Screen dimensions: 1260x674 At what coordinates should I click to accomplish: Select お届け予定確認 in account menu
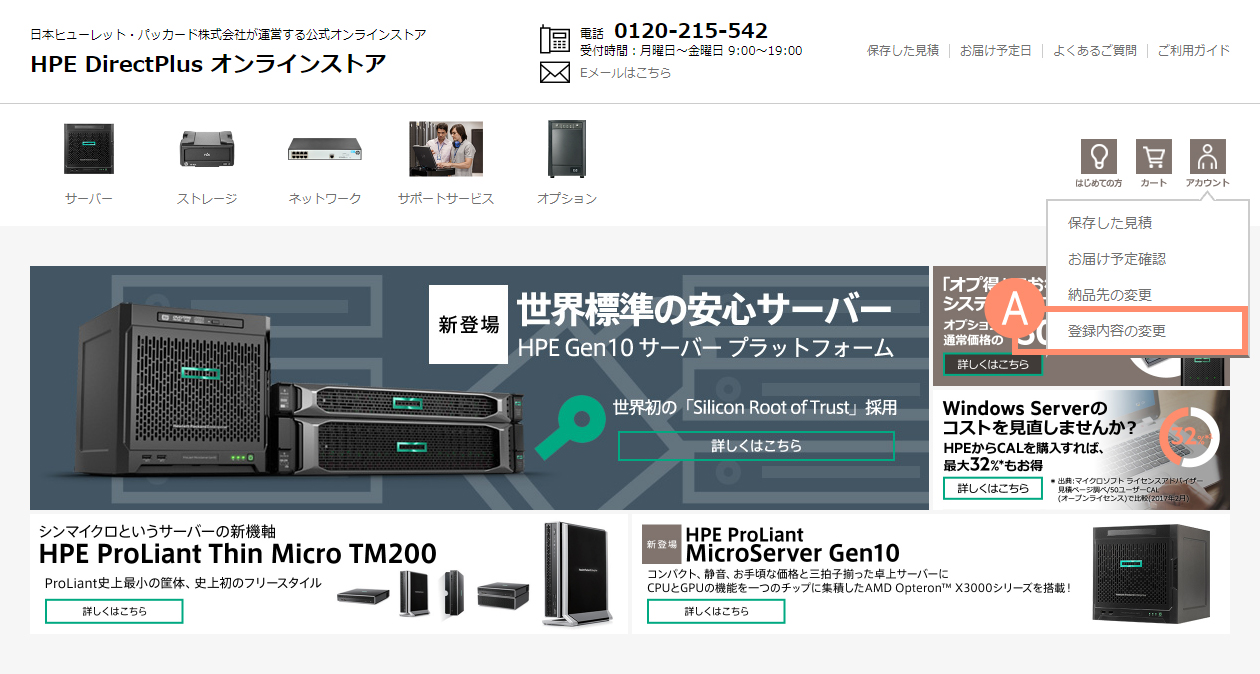point(1117,258)
